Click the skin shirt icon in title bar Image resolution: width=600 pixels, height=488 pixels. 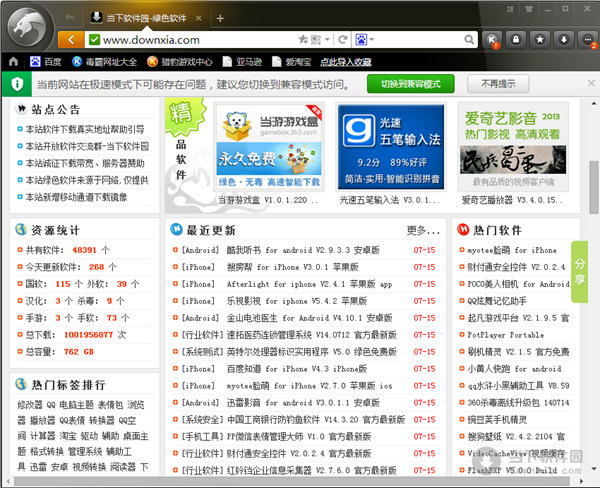click(x=529, y=9)
